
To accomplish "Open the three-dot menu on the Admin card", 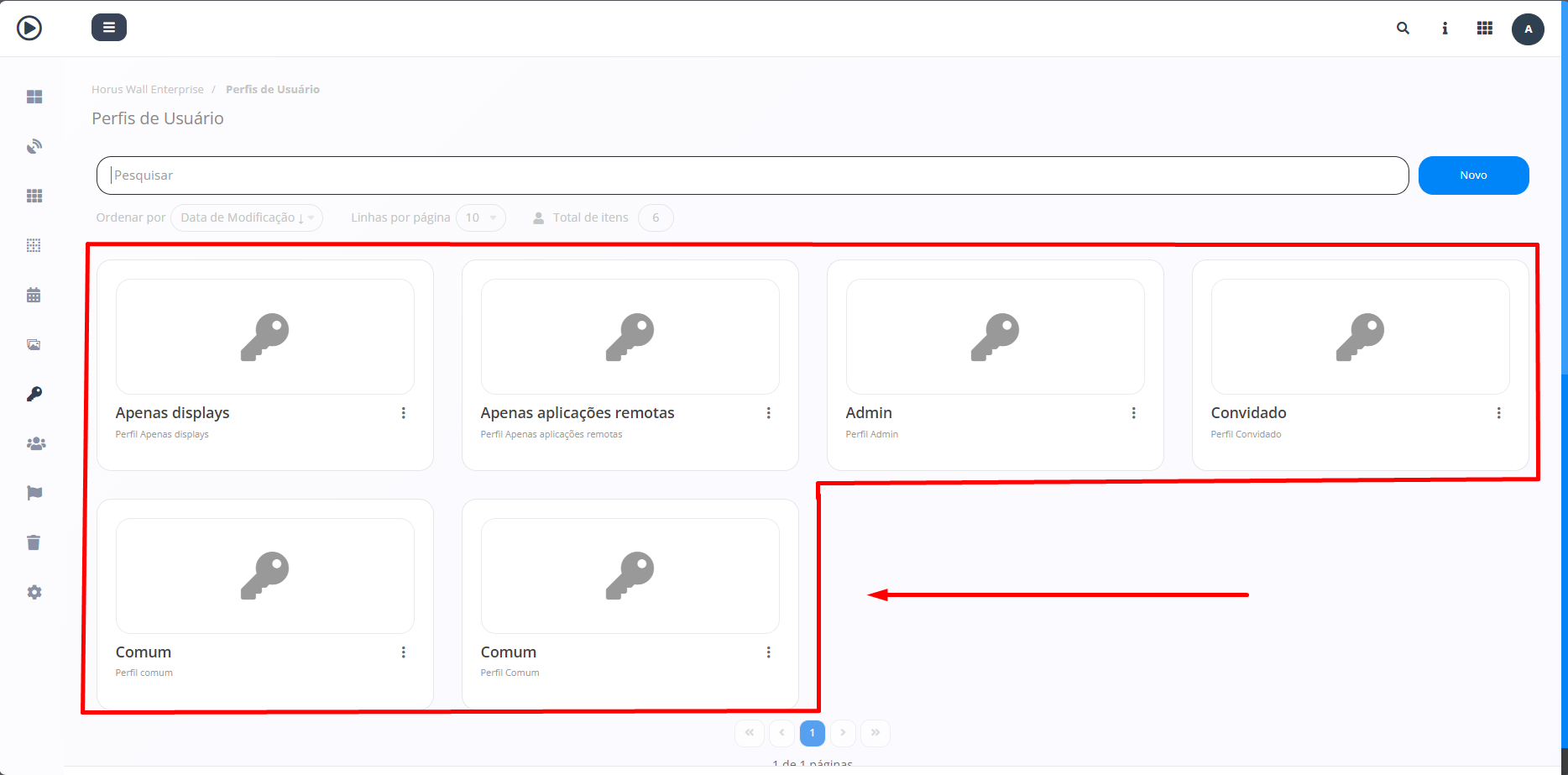I will pyautogui.click(x=1134, y=412).
